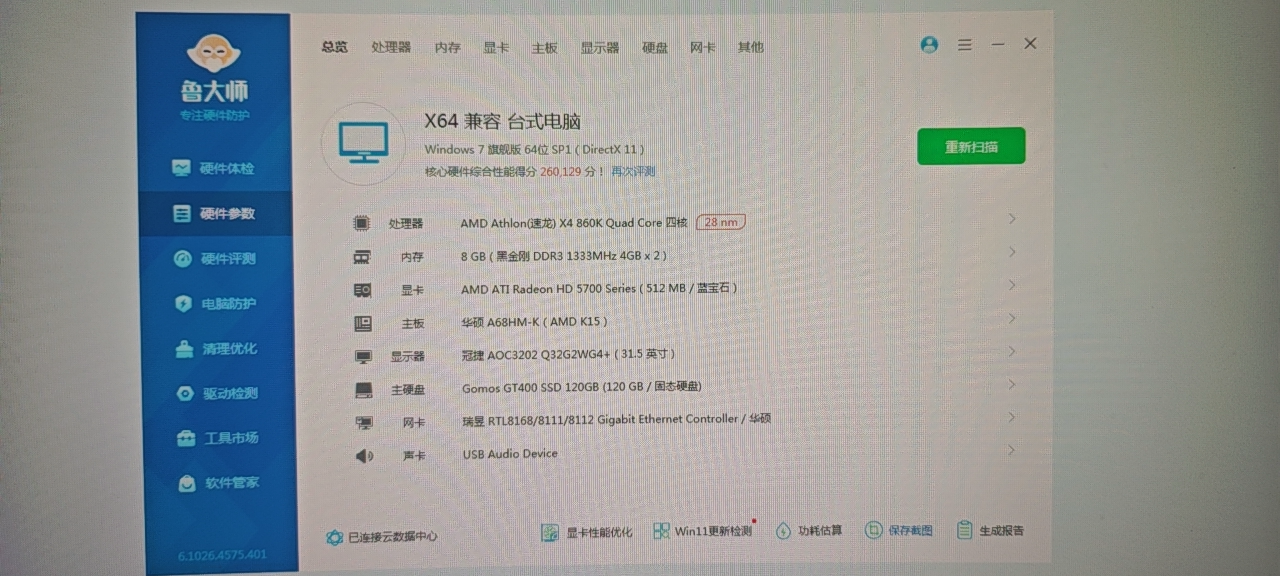Click 保存截图 at the bottom
This screenshot has height=576, width=1280.
[x=898, y=531]
